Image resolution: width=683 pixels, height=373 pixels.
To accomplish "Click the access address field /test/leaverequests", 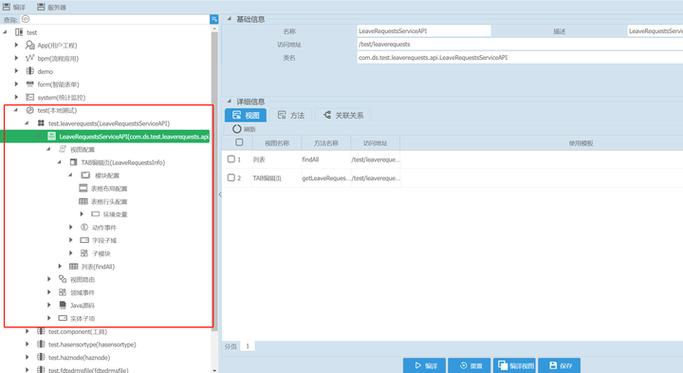I will tap(520, 44).
